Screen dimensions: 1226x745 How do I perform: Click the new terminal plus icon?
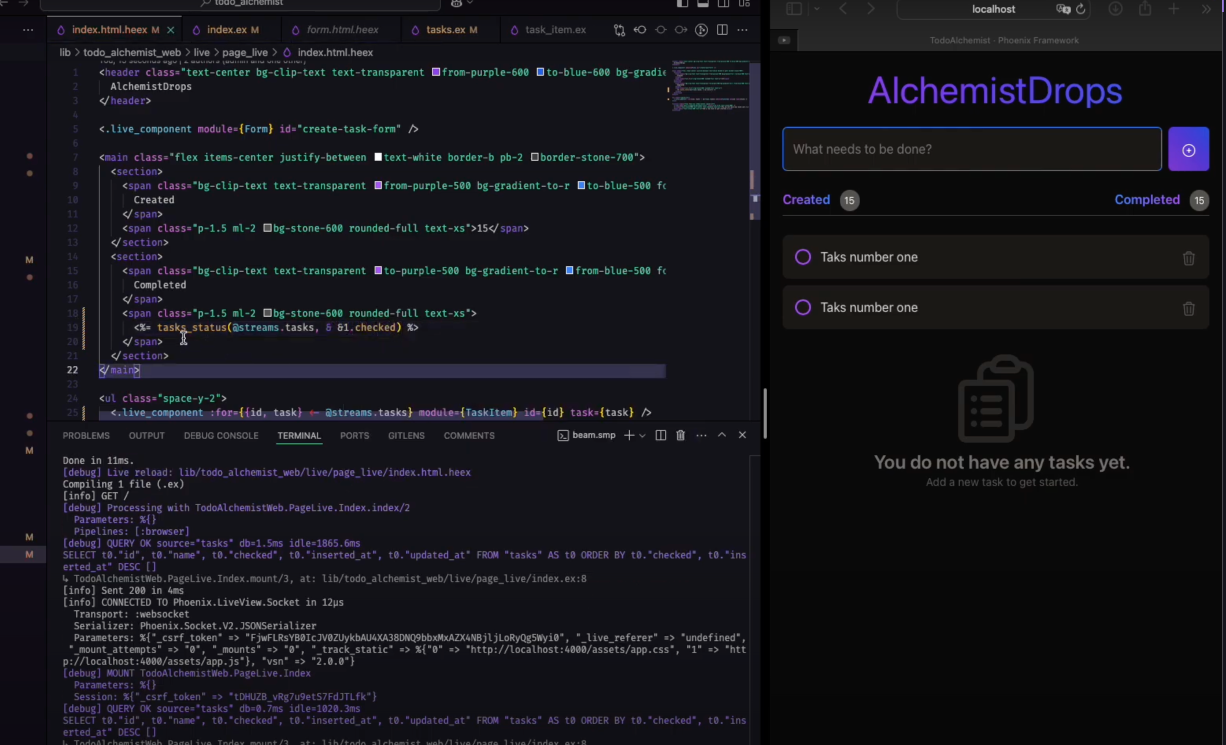click(629, 436)
